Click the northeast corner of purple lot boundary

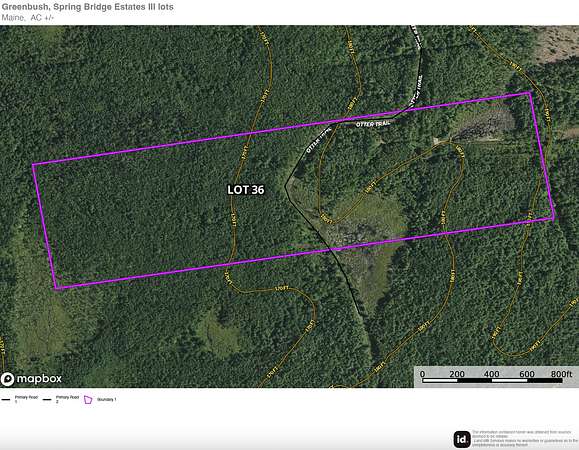530,93
